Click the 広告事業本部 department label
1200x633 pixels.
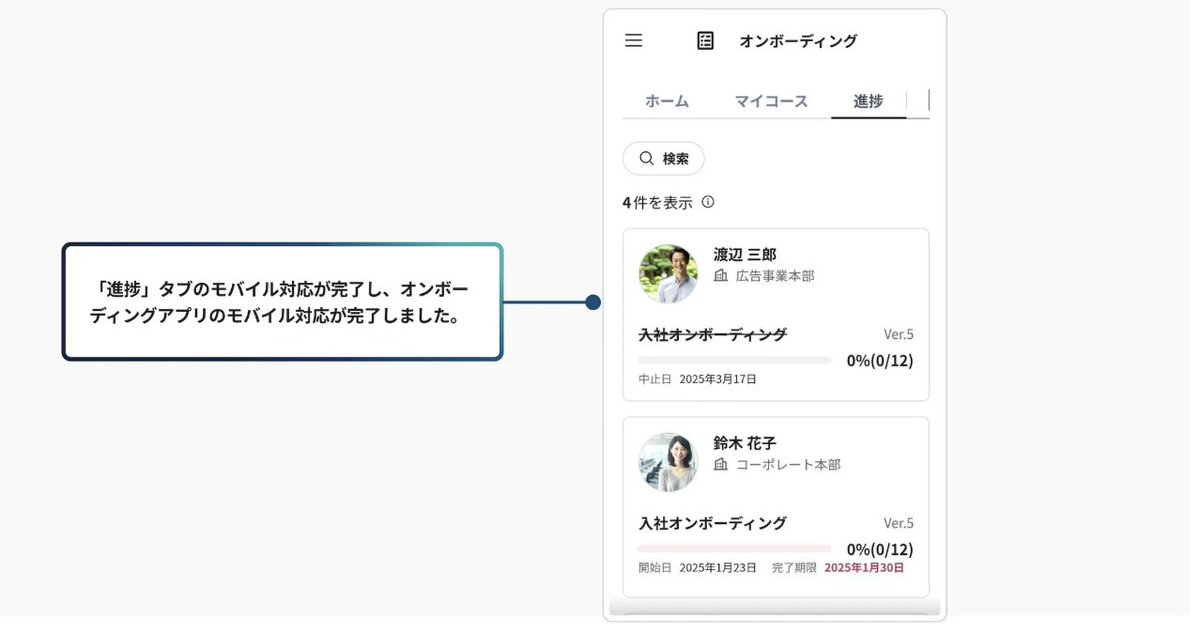coord(775,275)
